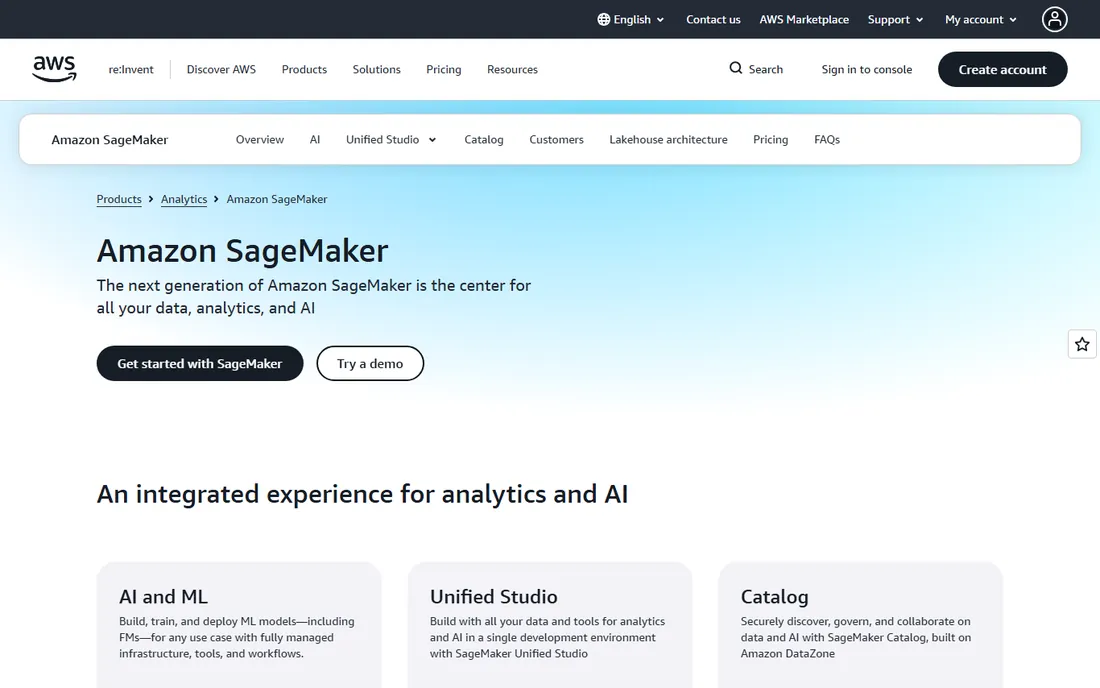Click Sign in to console
This screenshot has height=688, width=1100.
coord(866,69)
